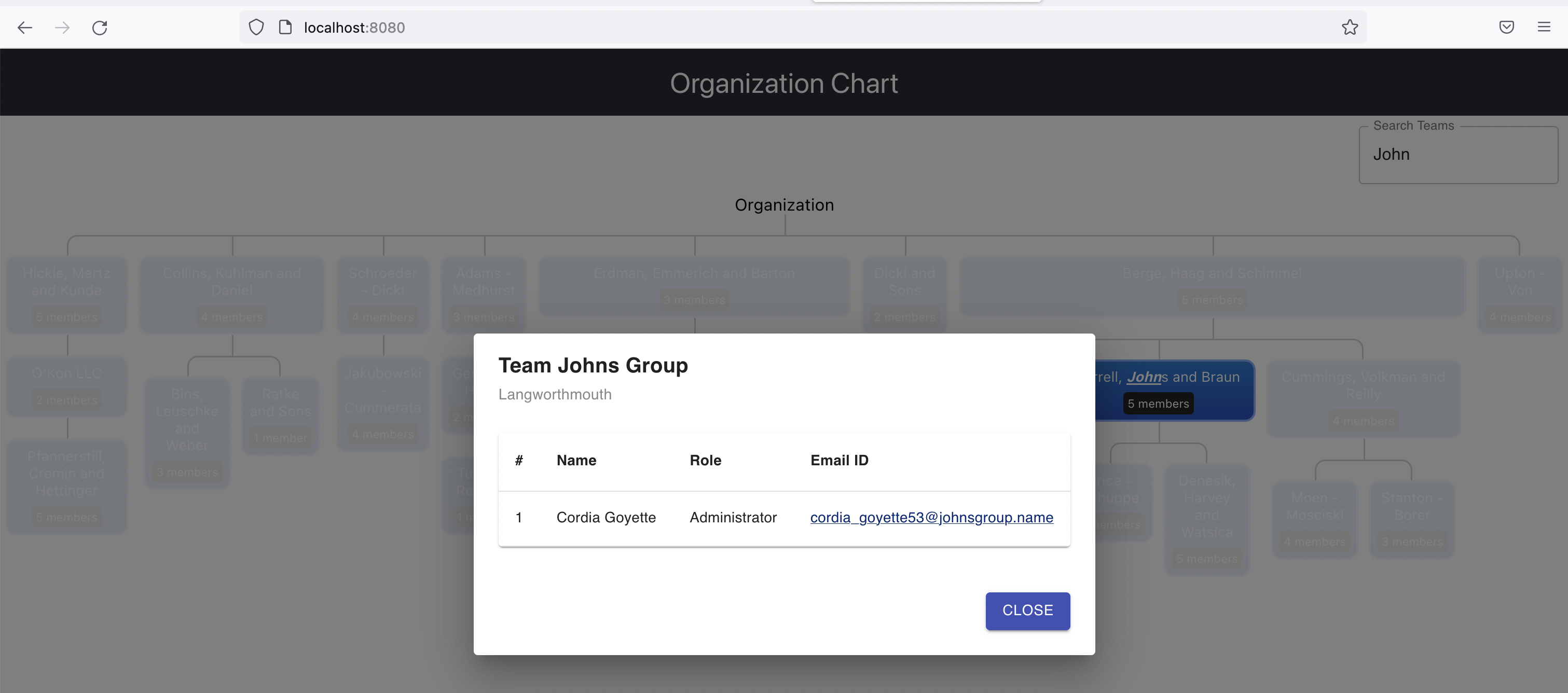Click the Organization root node
Viewport: 1568px width, 693px height.
click(784, 204)
